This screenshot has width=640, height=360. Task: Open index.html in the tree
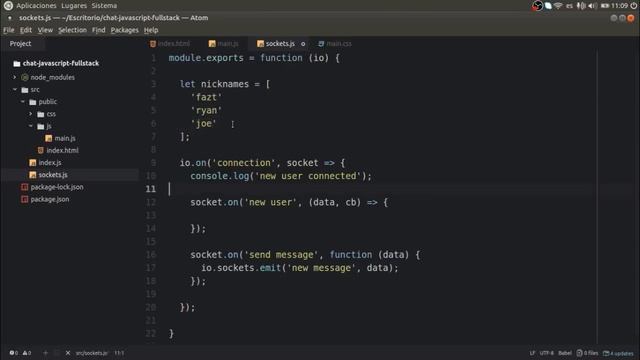(x=62, y=151)
